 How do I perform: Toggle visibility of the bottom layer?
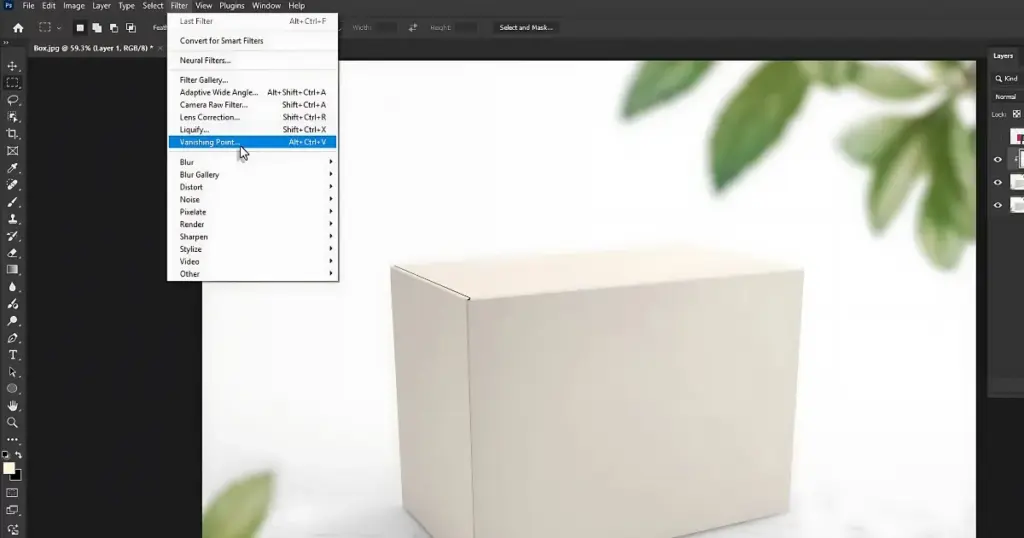pyautogui.click(x=997, y=206)
